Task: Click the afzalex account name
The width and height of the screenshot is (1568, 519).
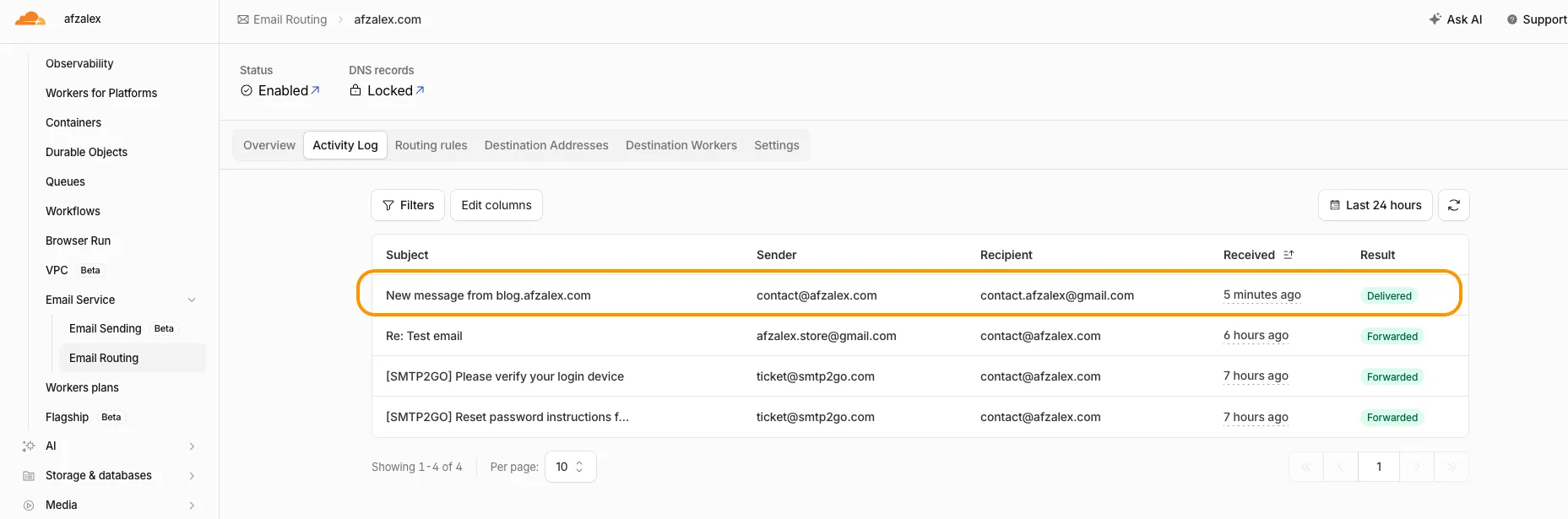Action: 83,19
